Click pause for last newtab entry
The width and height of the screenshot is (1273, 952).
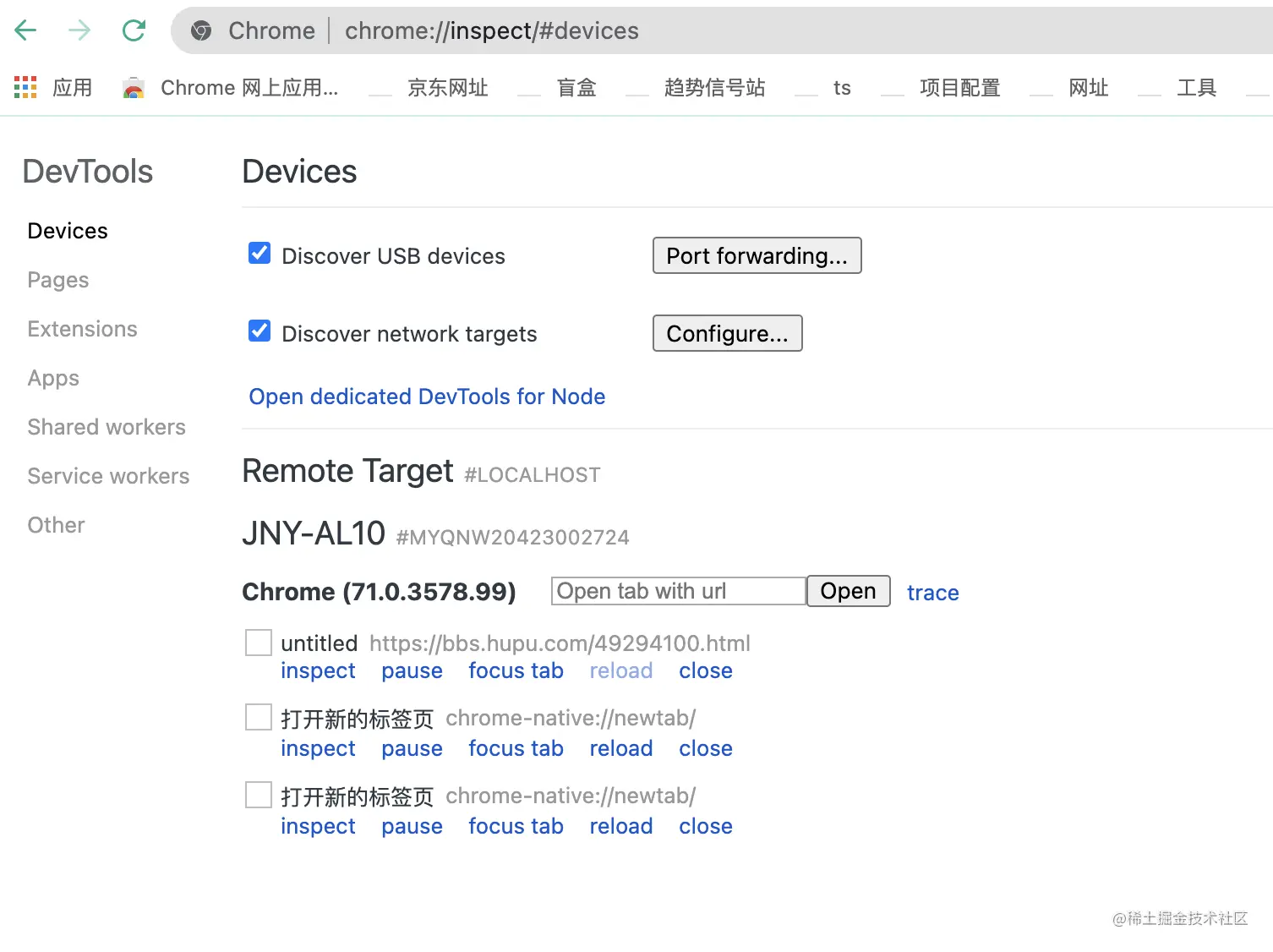(x=412, y=826)
